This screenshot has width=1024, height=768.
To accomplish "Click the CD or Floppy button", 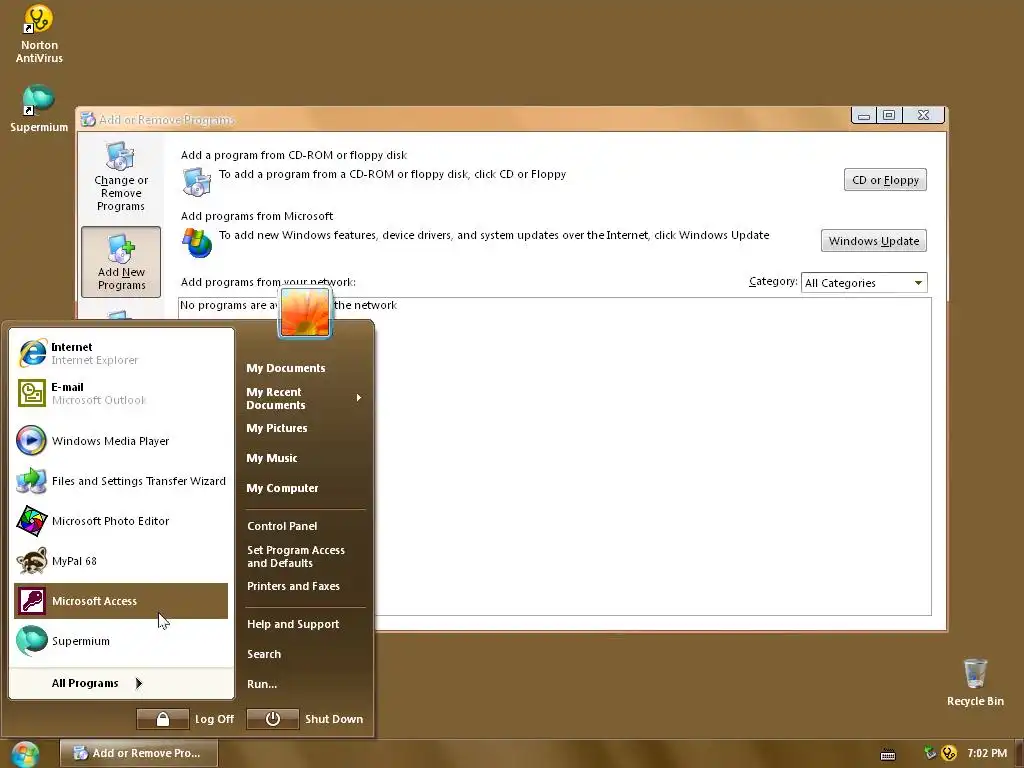I will pyautogui.click(x=885, y=180).
